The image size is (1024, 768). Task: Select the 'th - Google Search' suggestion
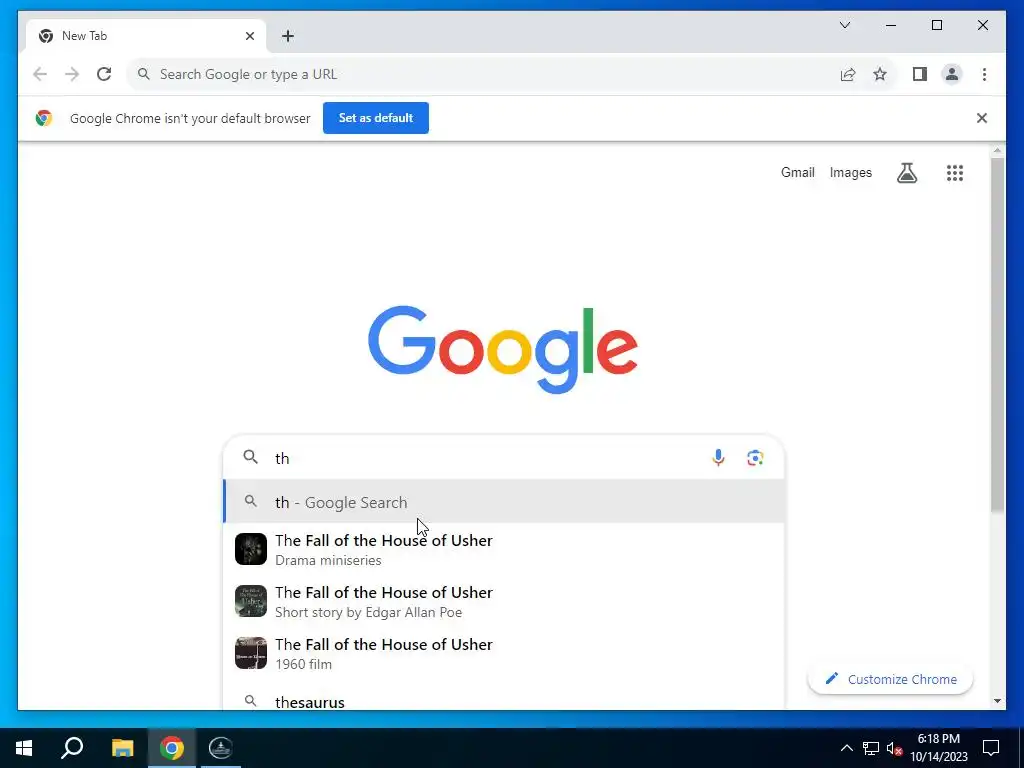point(504,502)
